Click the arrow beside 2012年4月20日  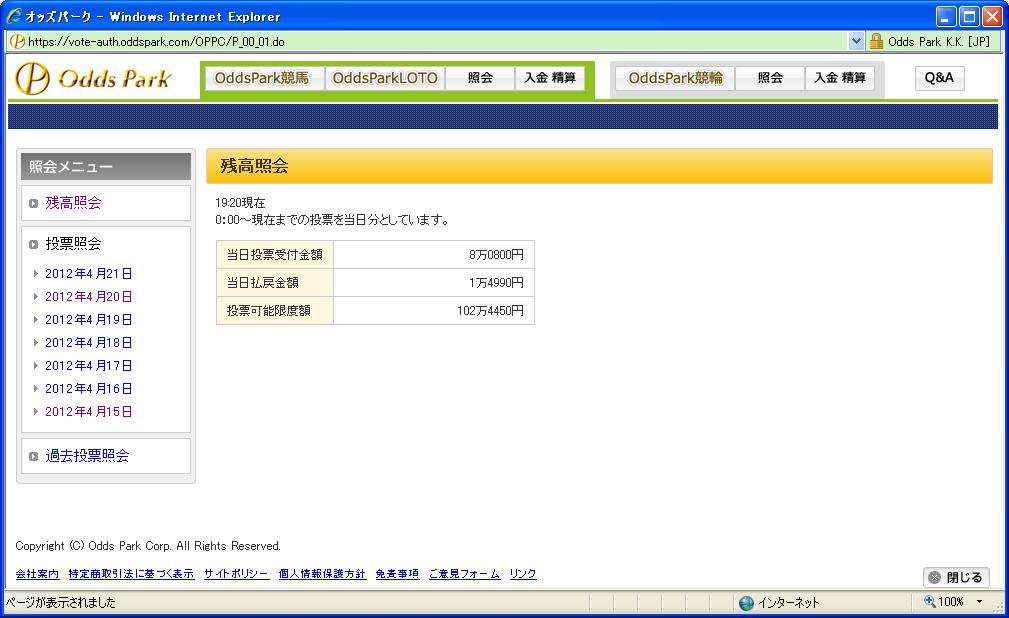coord(36,297)
